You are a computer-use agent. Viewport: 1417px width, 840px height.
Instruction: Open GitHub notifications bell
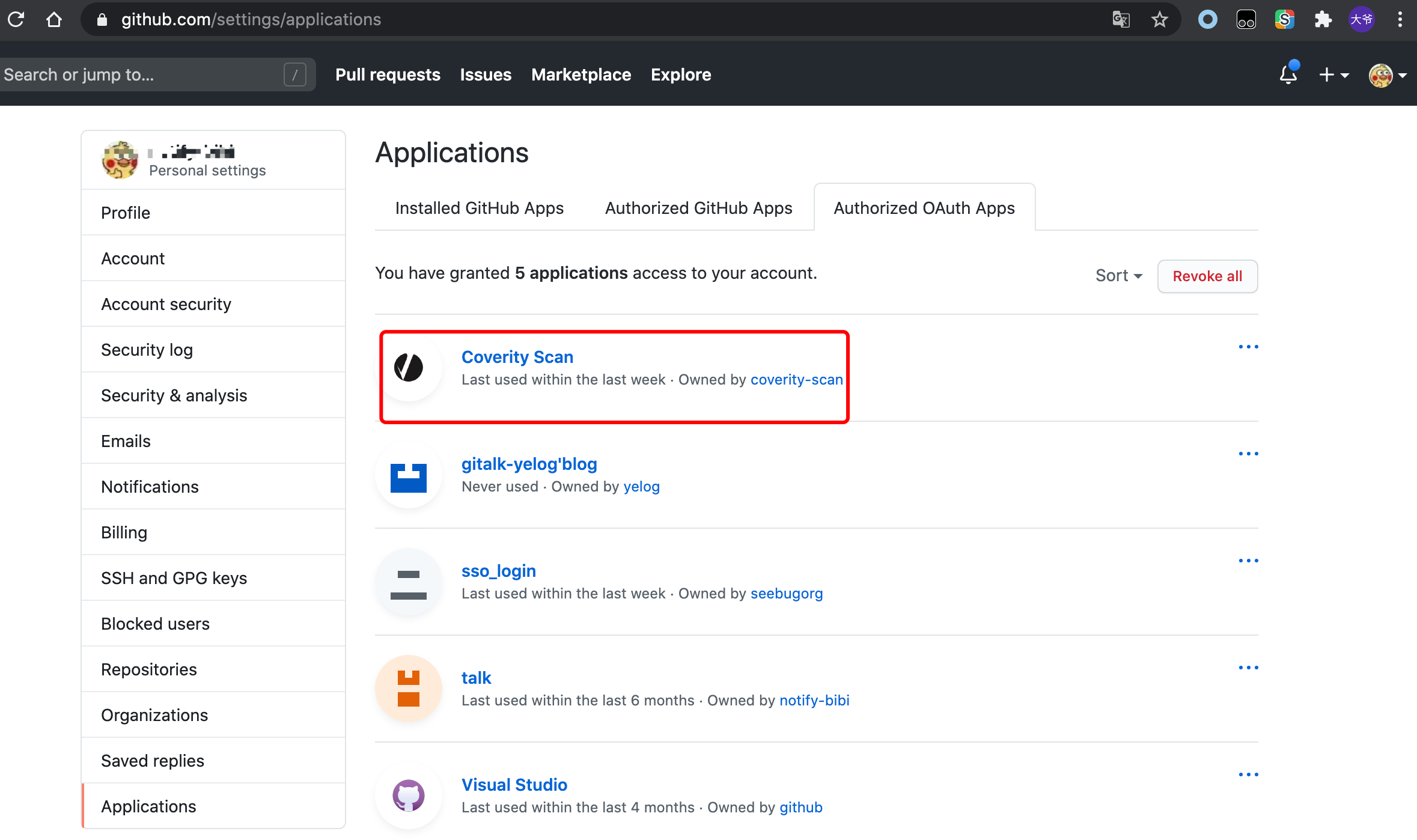pyautogui.click(x=1288, y=74)
